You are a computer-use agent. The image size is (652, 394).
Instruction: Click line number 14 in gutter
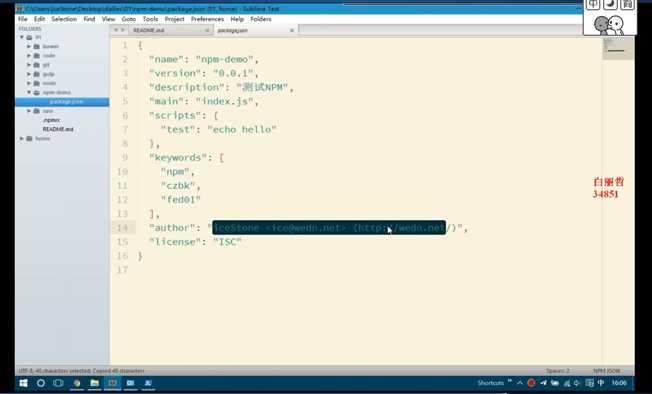(122, 228)
